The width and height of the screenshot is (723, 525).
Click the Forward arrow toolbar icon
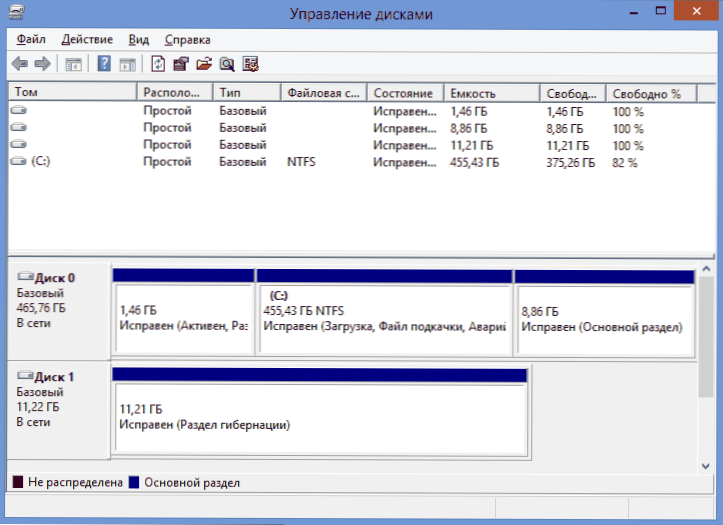[x=42, y=64]
